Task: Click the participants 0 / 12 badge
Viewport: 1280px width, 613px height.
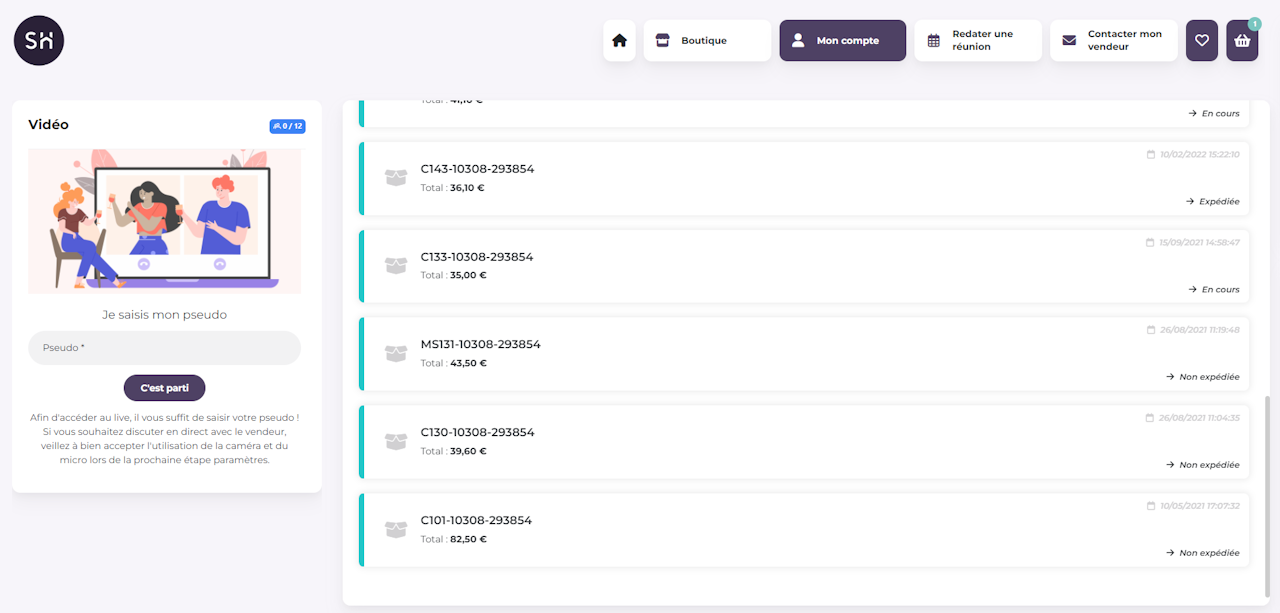Action: [287, 126]
